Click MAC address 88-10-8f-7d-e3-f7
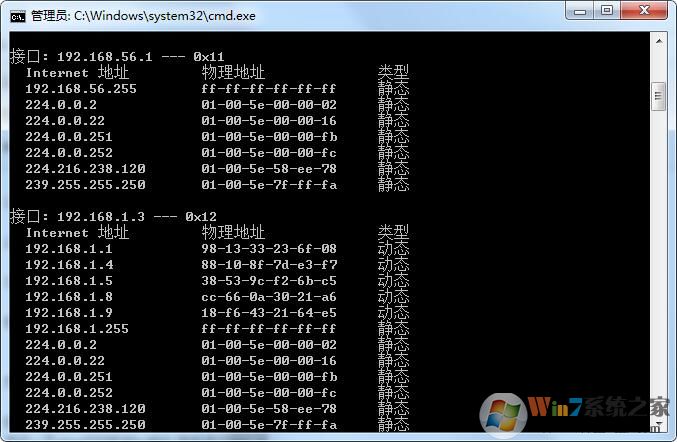 (269, 264)
